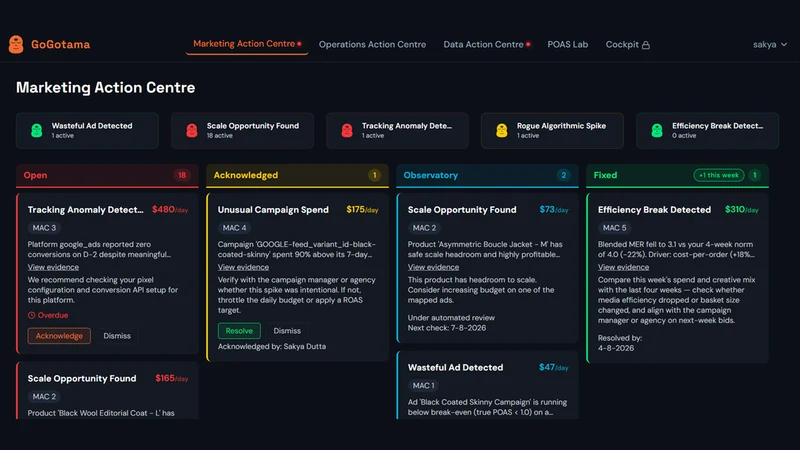800x450 pixels.
Task: Click the GoGotama logo icon
Action: (x=16, y=44)
